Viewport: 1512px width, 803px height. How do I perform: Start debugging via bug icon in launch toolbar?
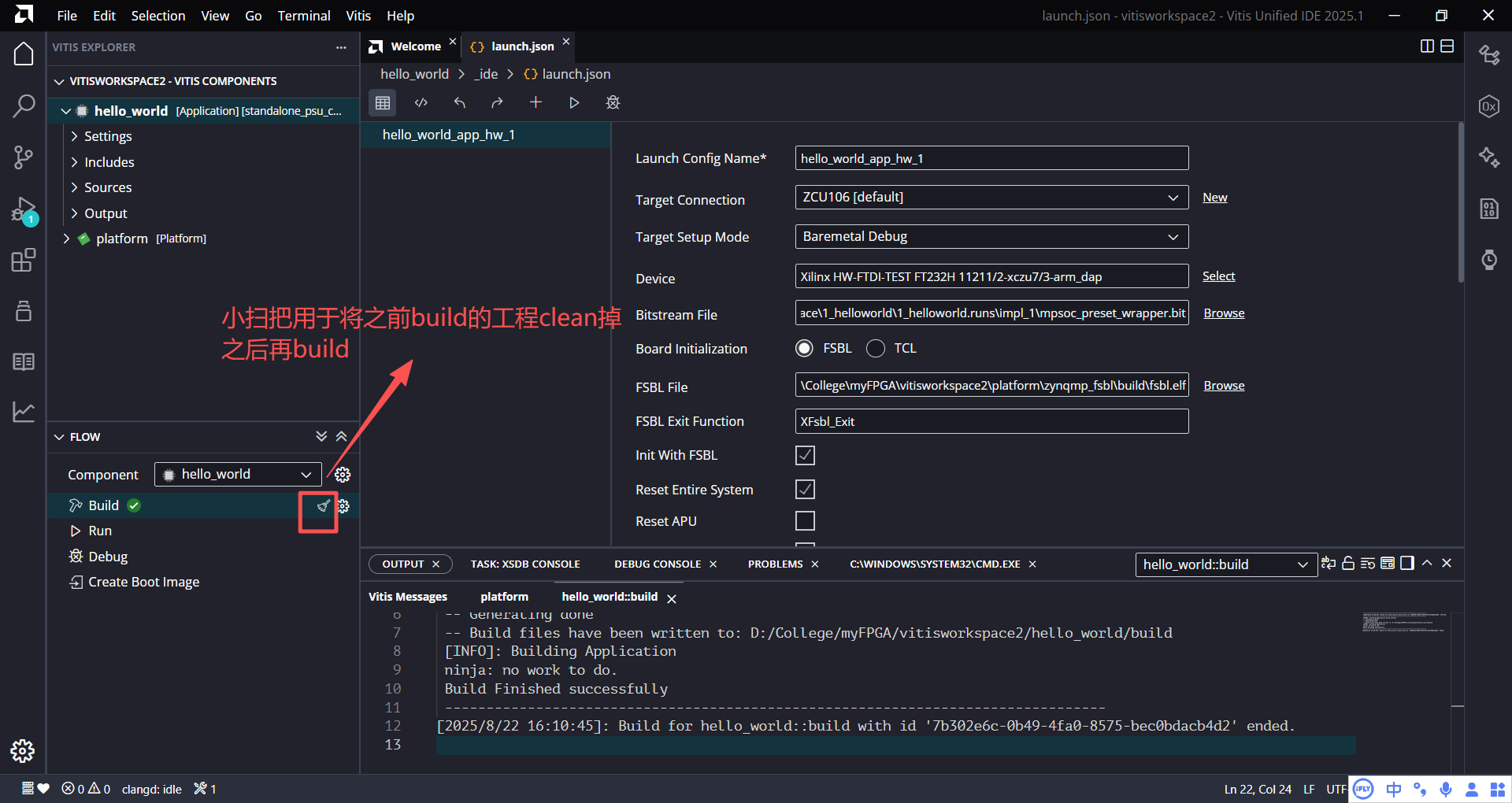click(613, 102)
